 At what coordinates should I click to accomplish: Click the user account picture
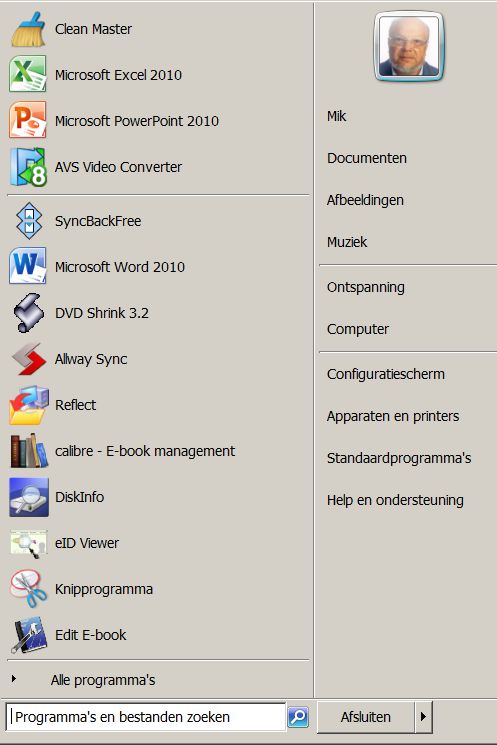pos(409,47)
